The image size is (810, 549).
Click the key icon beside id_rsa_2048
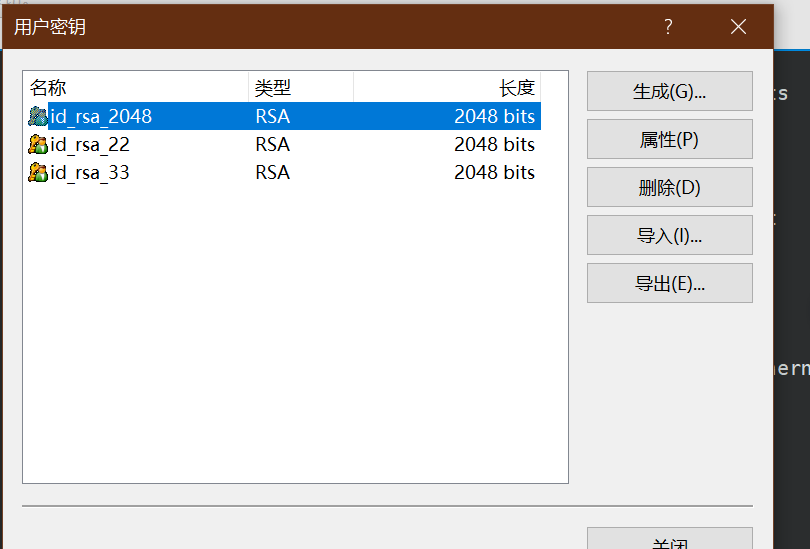38,116
